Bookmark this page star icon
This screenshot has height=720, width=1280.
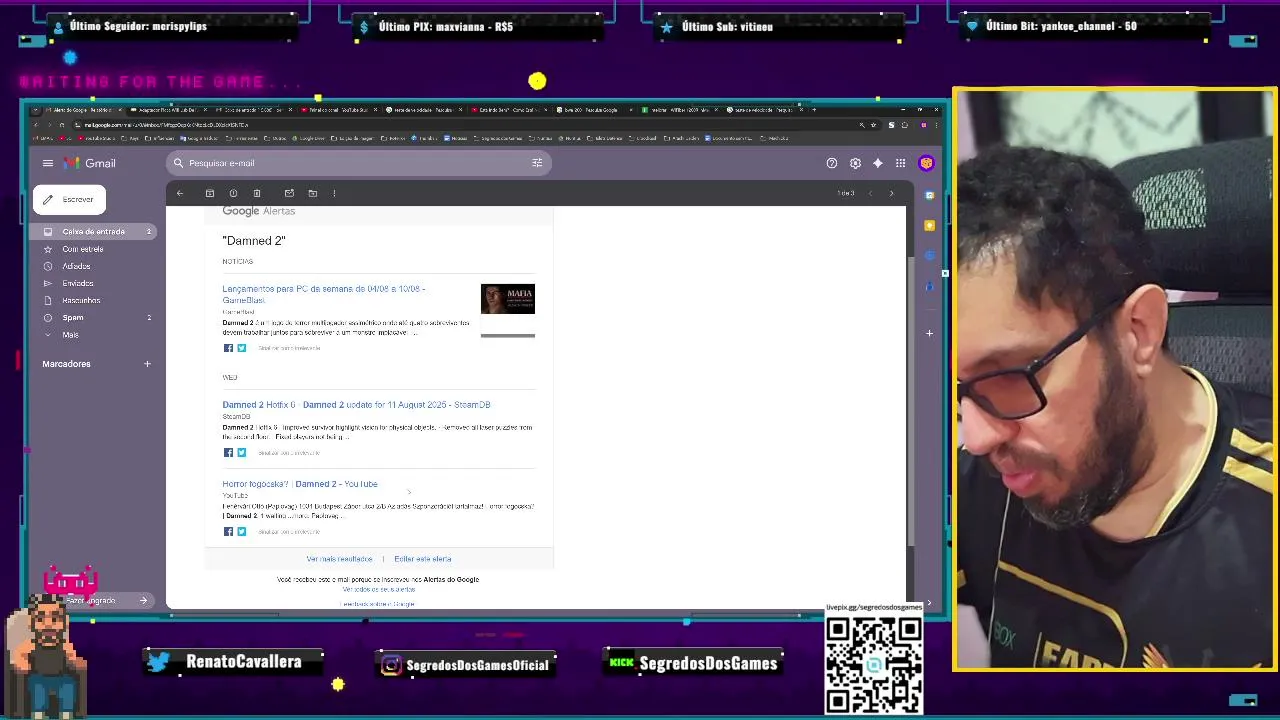coord(875,125)
